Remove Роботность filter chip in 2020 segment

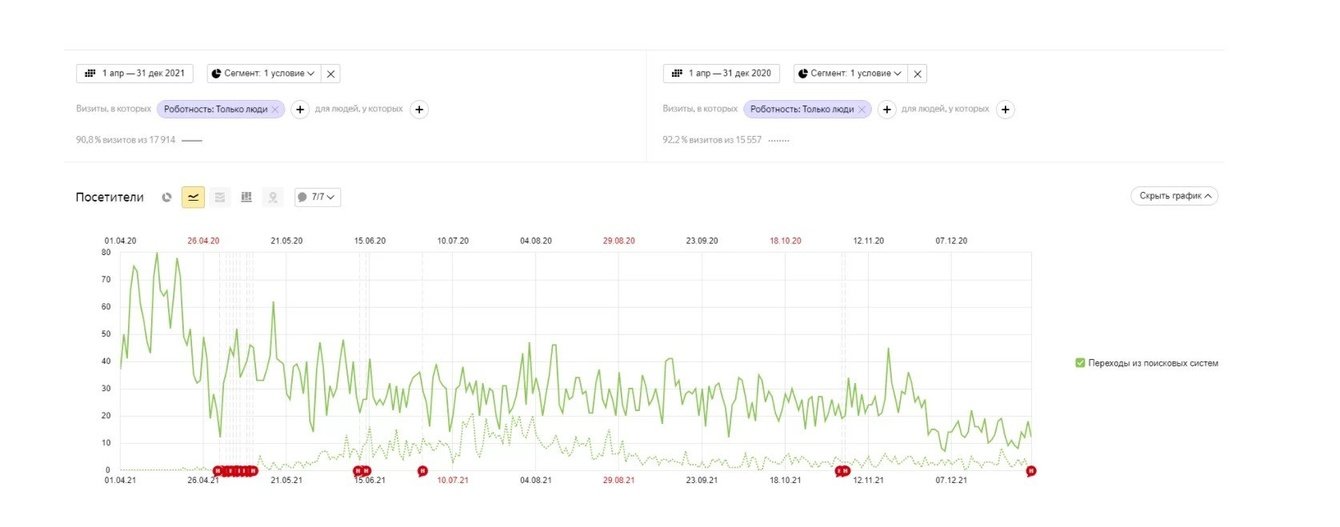pyautogui.click(x=861, y=109)
